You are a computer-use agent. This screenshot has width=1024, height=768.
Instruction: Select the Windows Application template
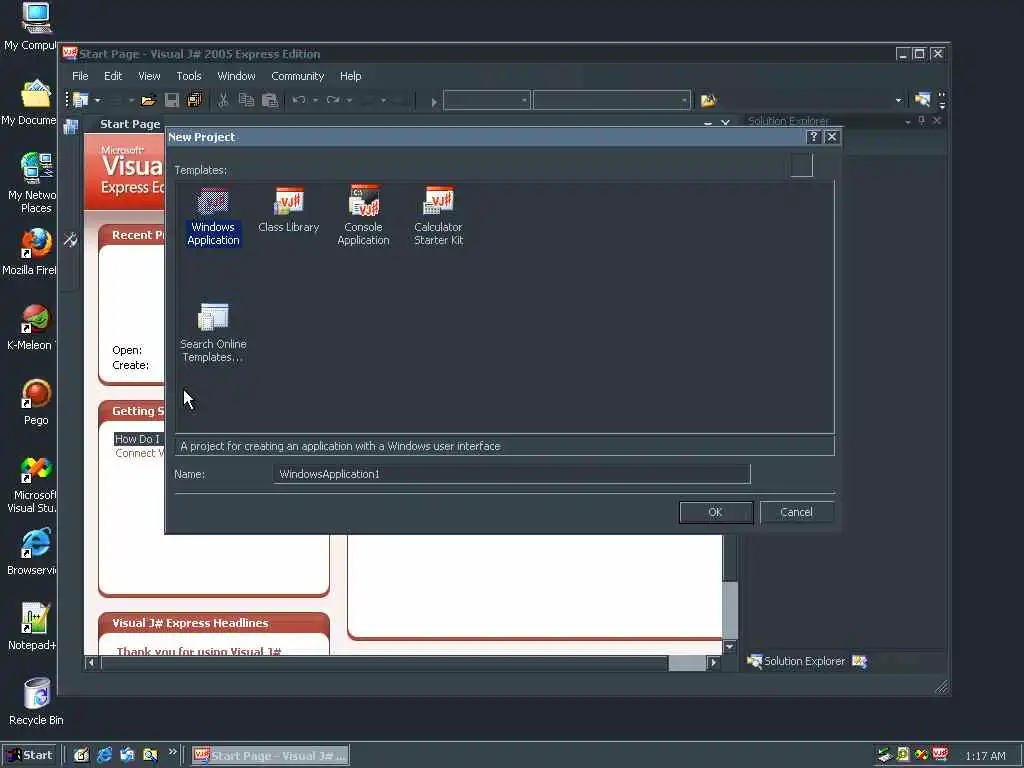click(x=213, y=217)
